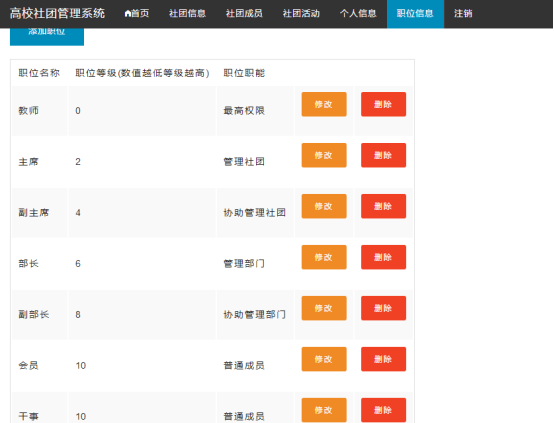The height and width of the screenshot is (423, 554).
Task: Click level value 0 for 教师
Action: 78,111
